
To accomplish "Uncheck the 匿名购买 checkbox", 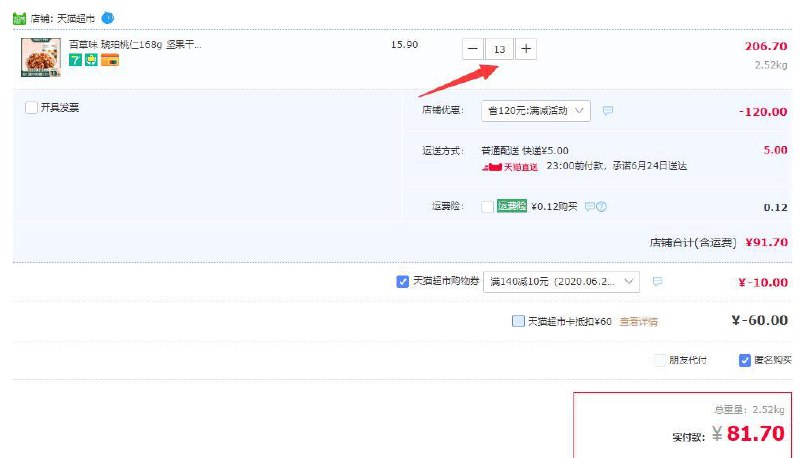I will coord(744,360).
